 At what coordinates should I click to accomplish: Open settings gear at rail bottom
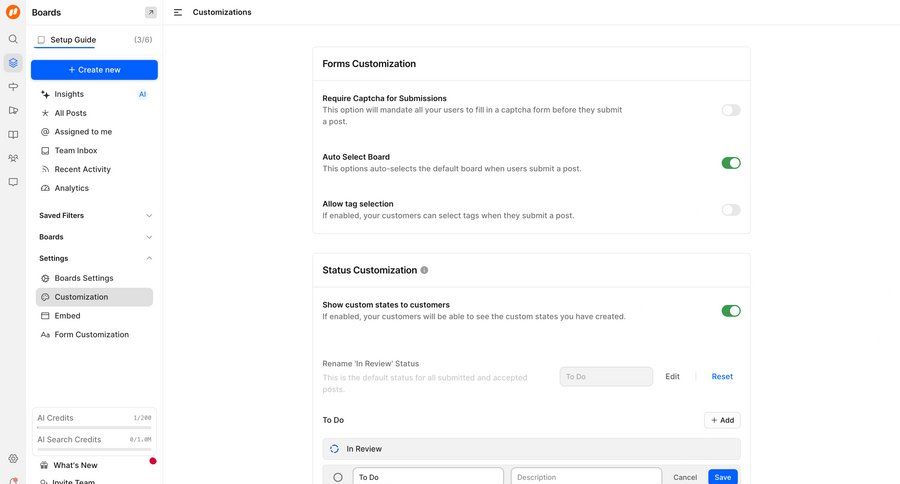13,458
